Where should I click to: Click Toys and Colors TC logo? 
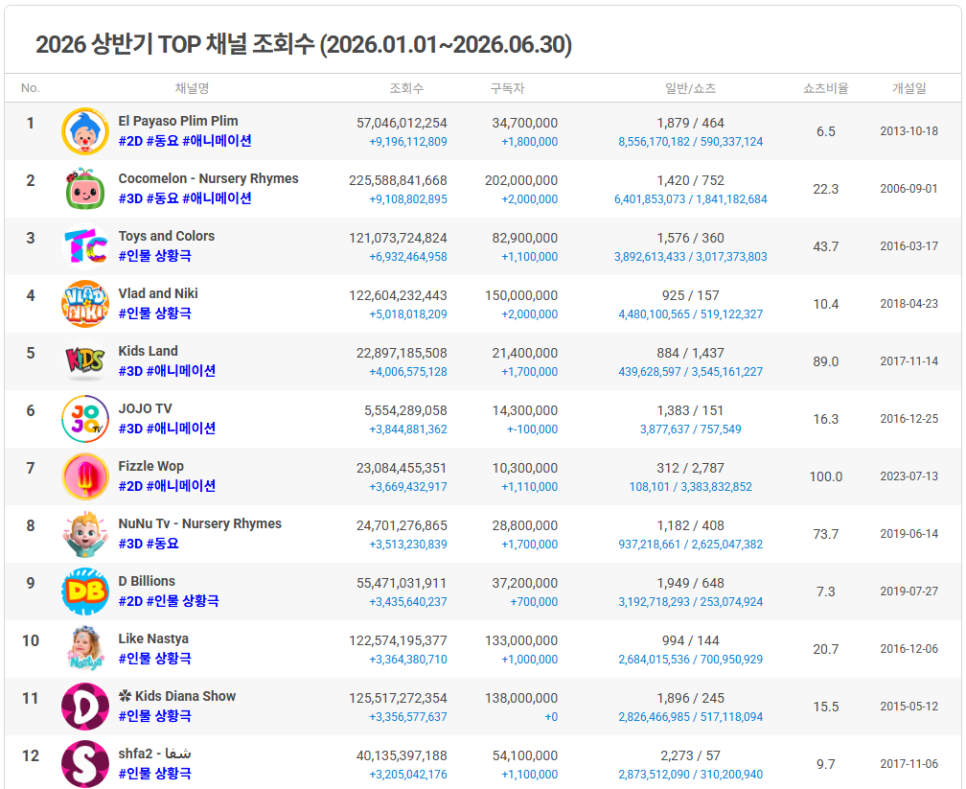(85, 246)
